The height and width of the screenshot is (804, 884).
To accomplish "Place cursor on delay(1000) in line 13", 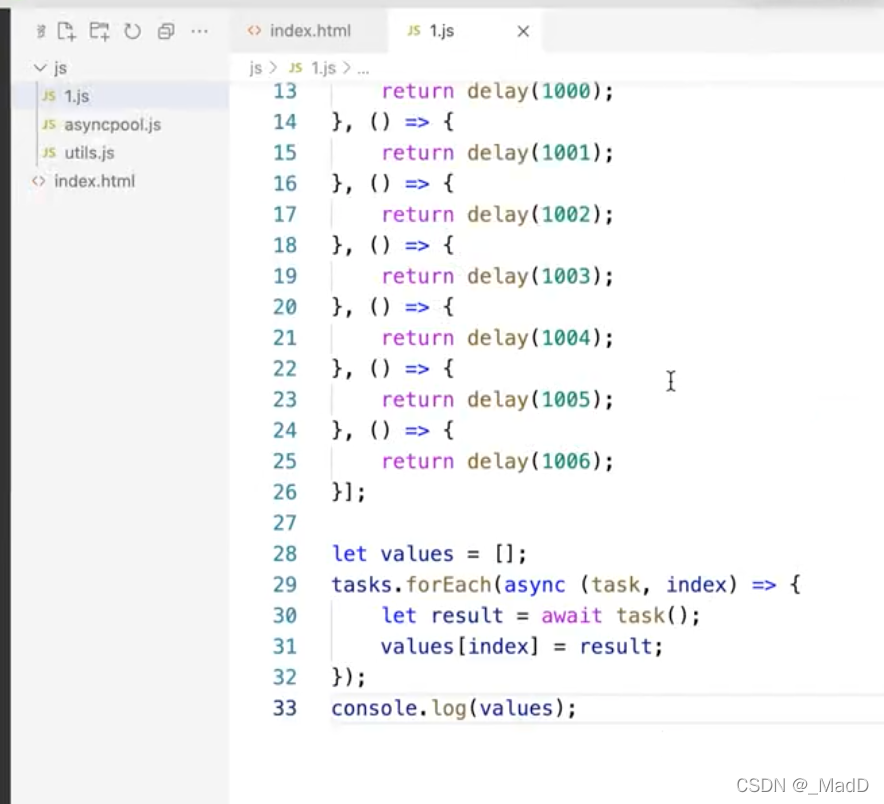I will [x=534, y=91].
